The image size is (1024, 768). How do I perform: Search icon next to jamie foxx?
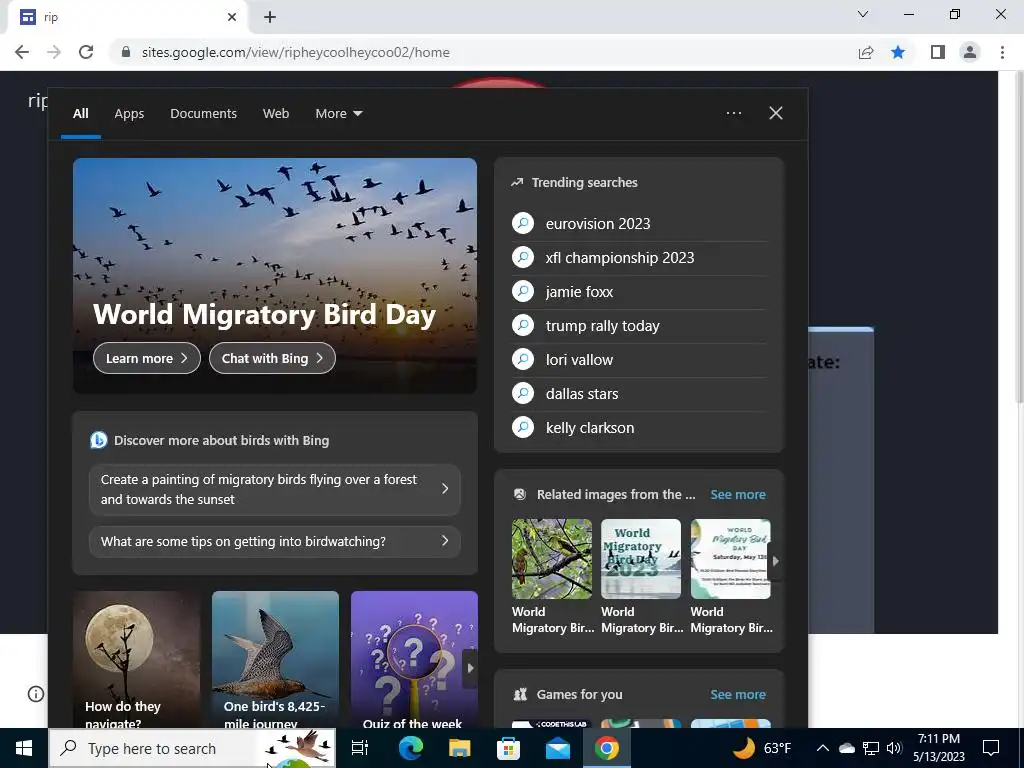click(522, 291)
